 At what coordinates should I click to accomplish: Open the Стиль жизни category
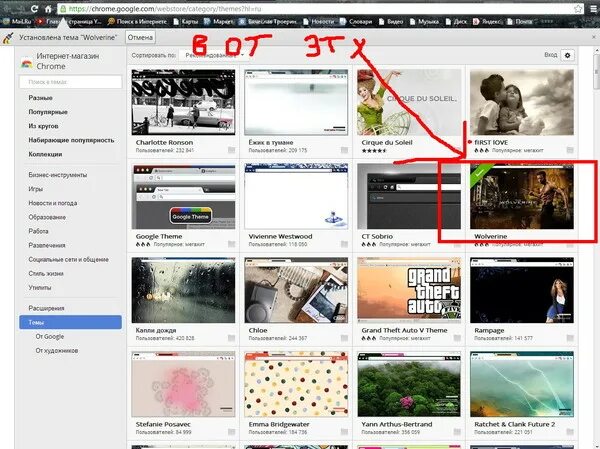[x=46, y=274]
